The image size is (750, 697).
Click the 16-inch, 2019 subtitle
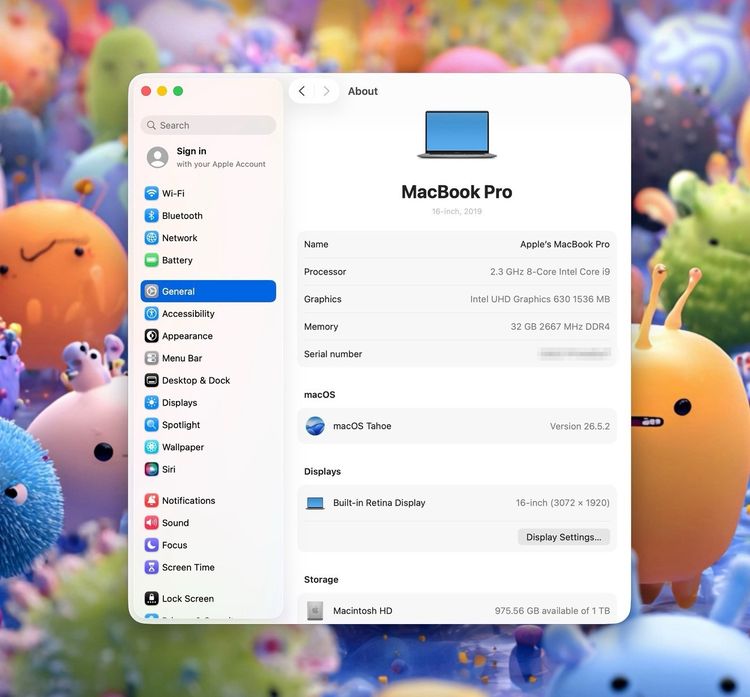[x=457, y=211]
